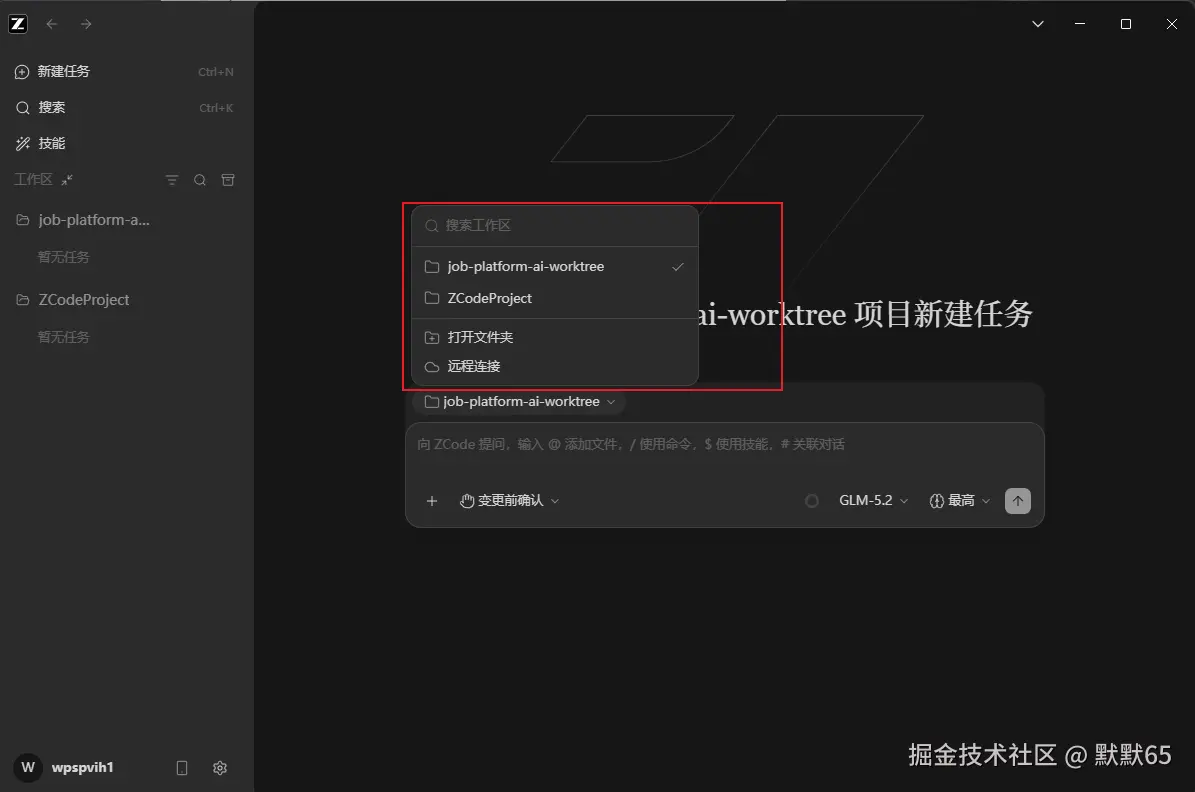
Task: Click the plus attach icon
Action: pyautogui.click(x=432, y=501)
